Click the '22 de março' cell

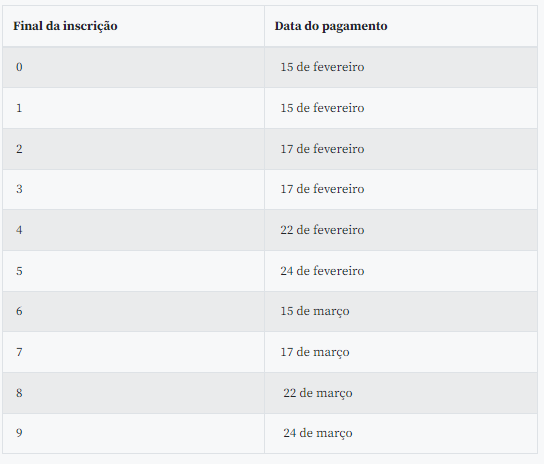[x=401, y=393]
